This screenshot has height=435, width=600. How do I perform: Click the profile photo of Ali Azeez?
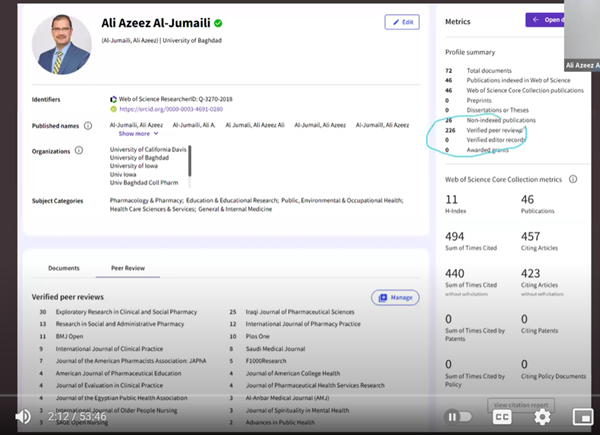pyautogui.click(x=62, y=44)
